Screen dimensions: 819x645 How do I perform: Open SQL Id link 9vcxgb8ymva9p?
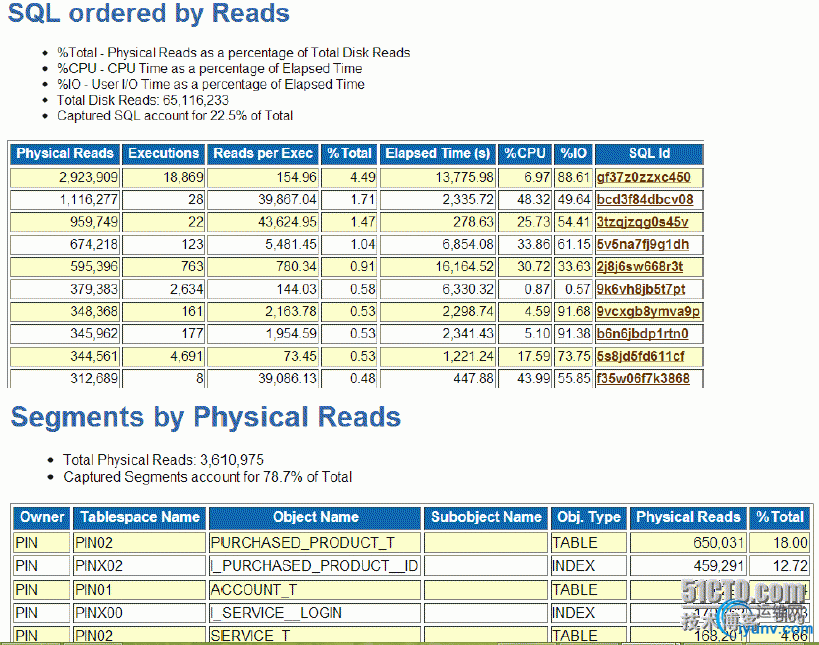(x=648, y=312)
